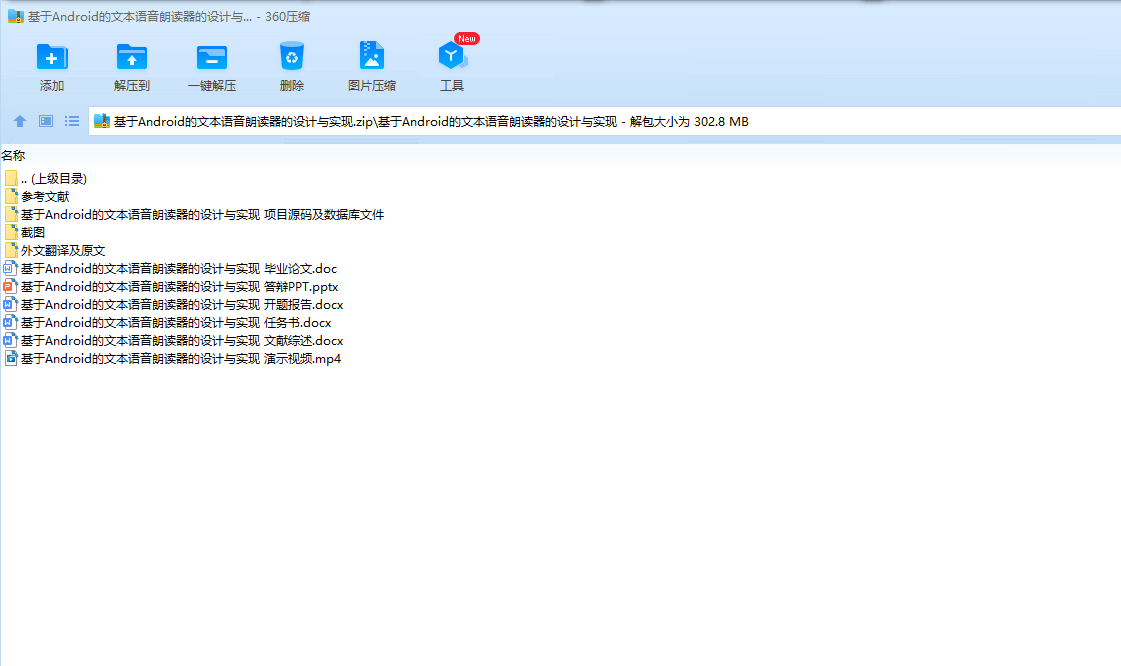Select the 开题报告.docx file name

[x=182, y=304]
